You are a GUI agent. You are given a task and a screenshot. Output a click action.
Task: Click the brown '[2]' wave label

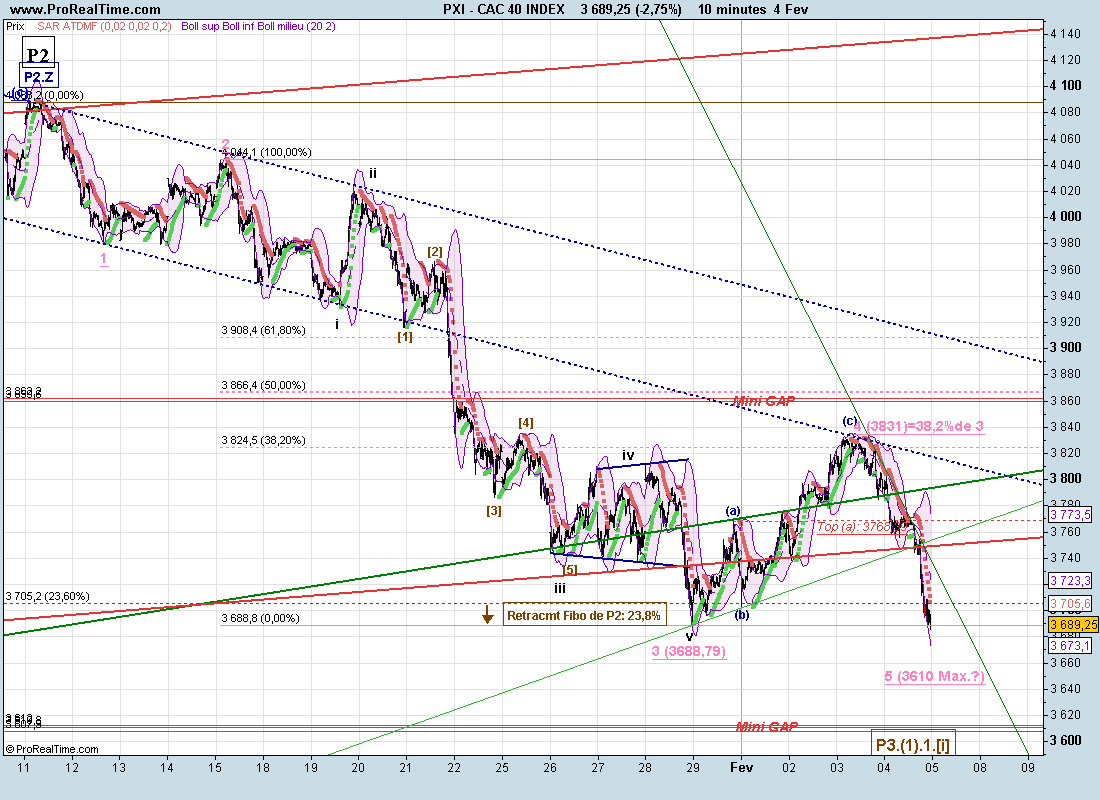point(435,252)
